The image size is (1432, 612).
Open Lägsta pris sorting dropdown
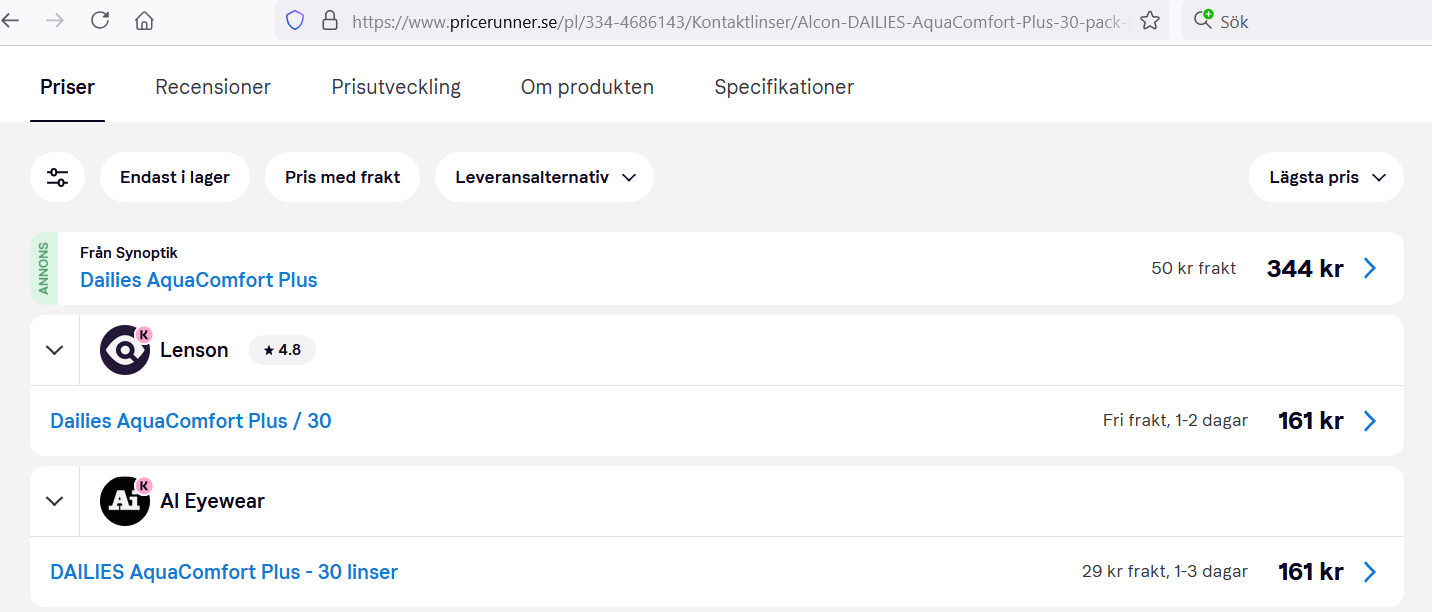click(x=1326, y=177)
